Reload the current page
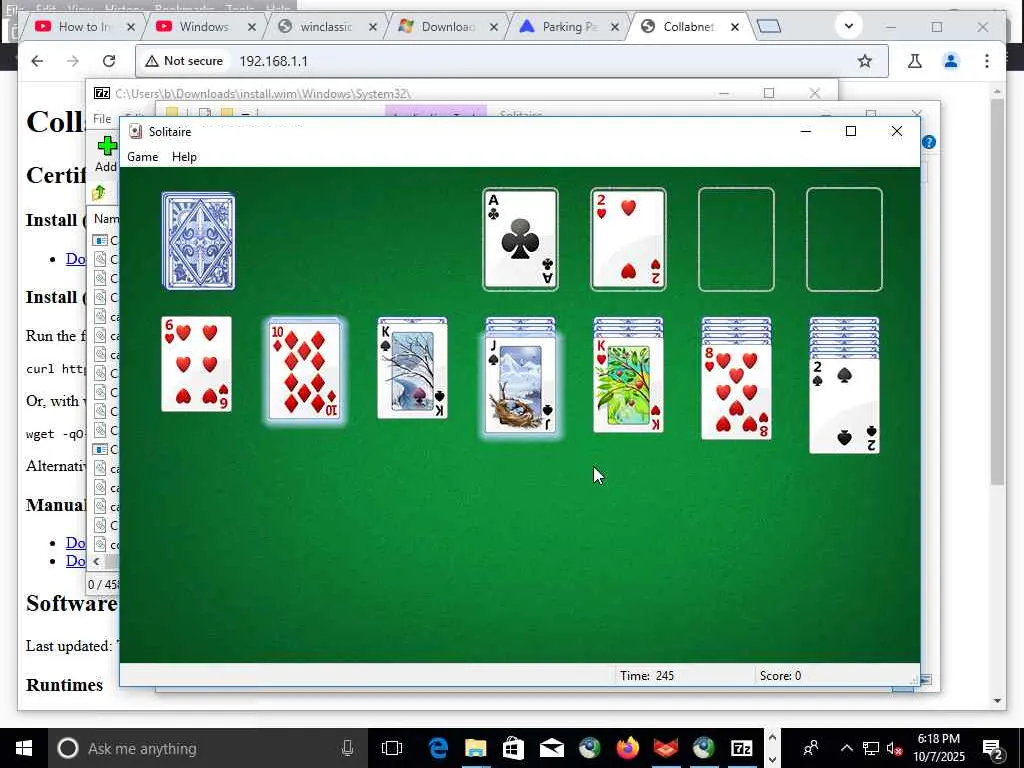This screenshot has height=768, width=1024. click(x=109, y=61)
